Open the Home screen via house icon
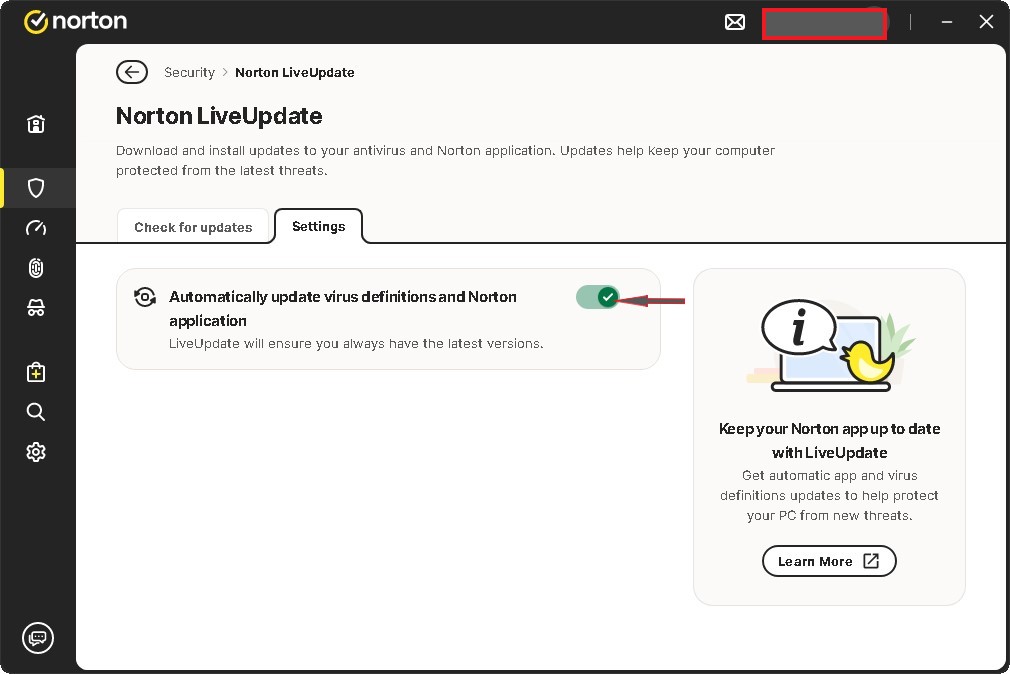The height and width of the screenshot is (674, 1010). 36,123
